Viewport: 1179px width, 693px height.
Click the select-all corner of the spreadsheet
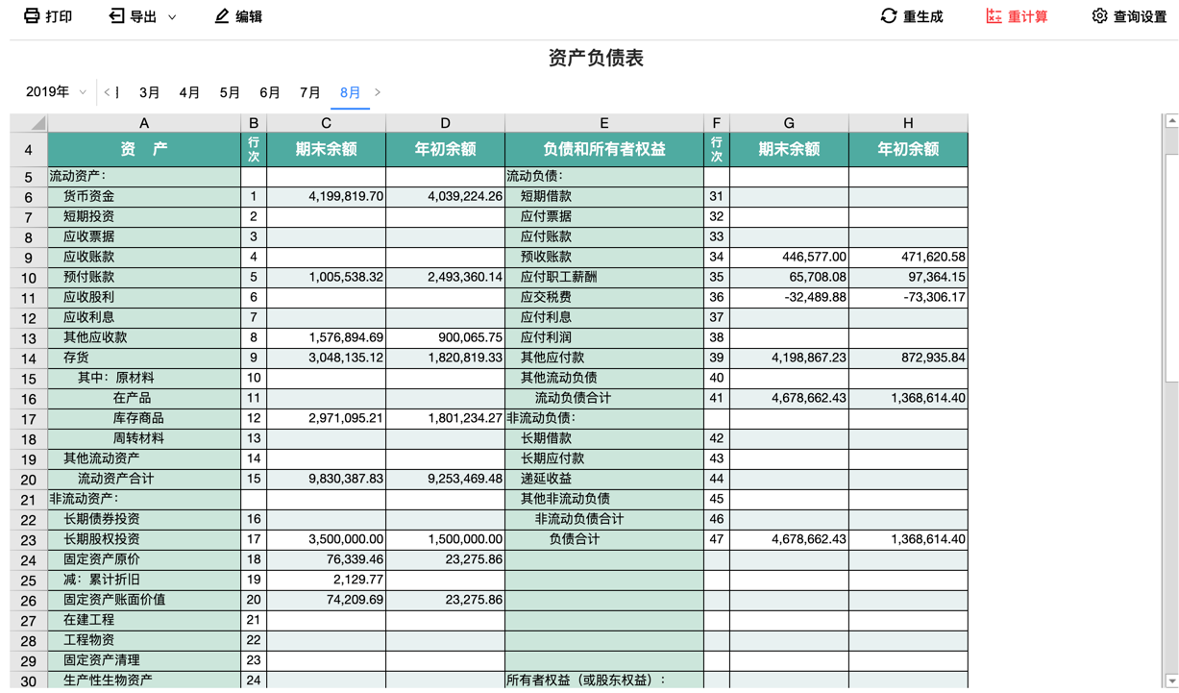(29, 123)
